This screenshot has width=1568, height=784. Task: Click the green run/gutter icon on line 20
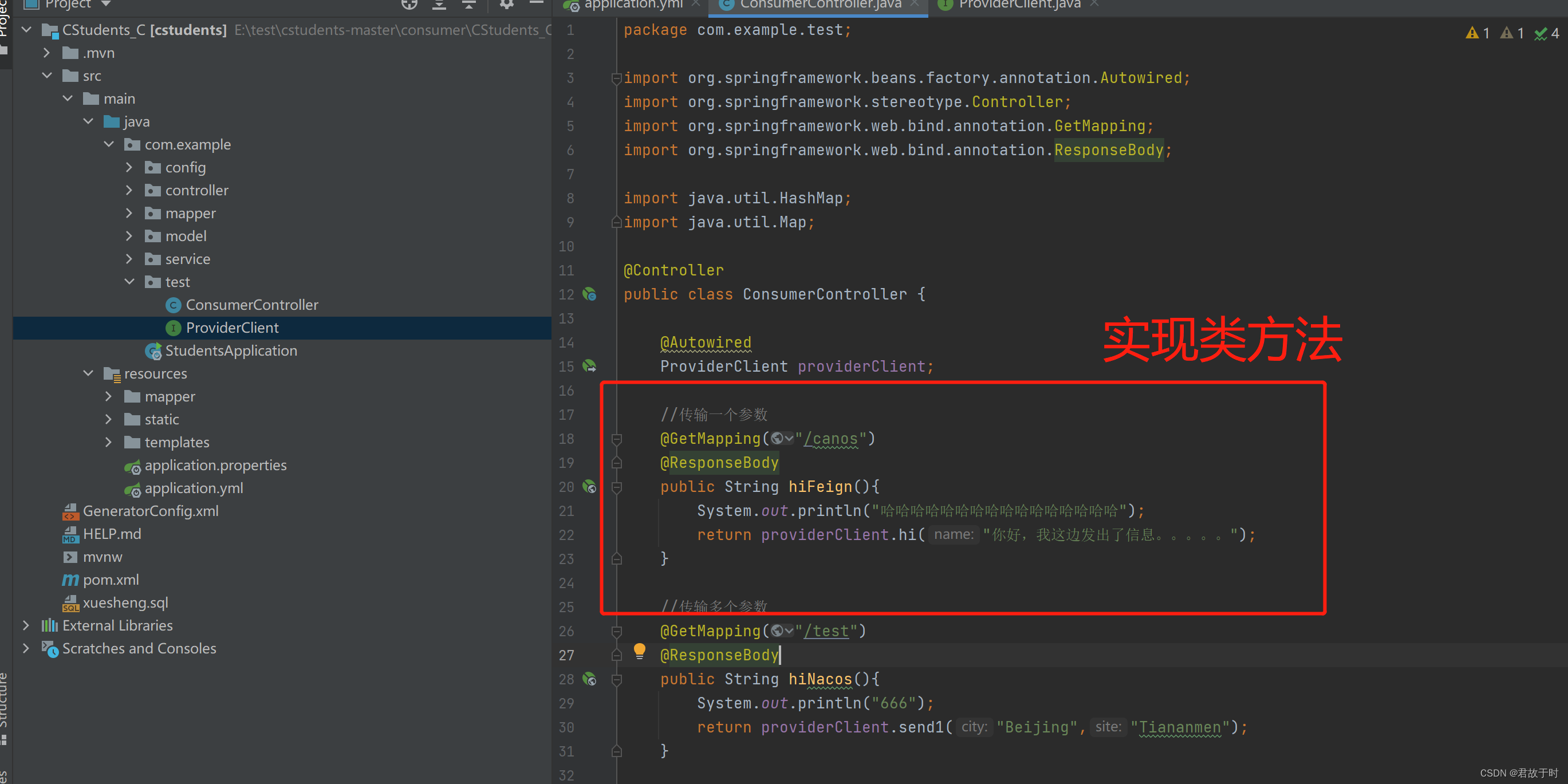tap(592, 487)
